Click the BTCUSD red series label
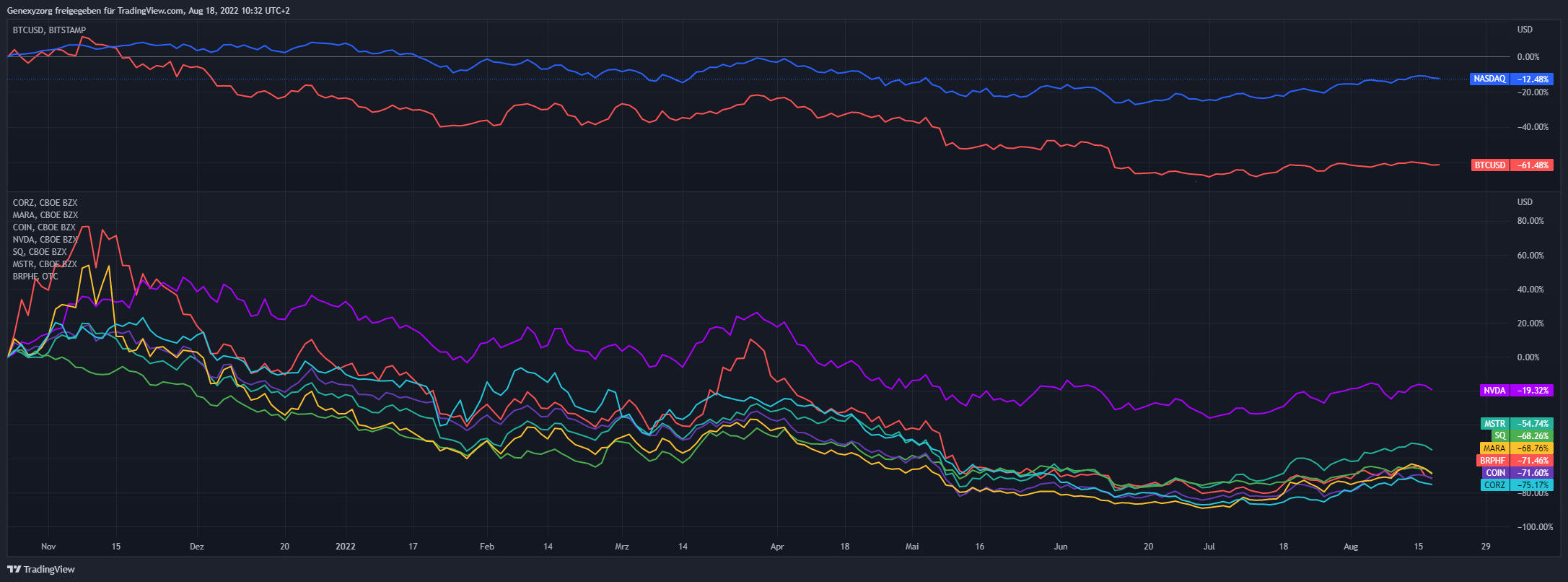1568x582 pixels. click(x=1490, y=165)
